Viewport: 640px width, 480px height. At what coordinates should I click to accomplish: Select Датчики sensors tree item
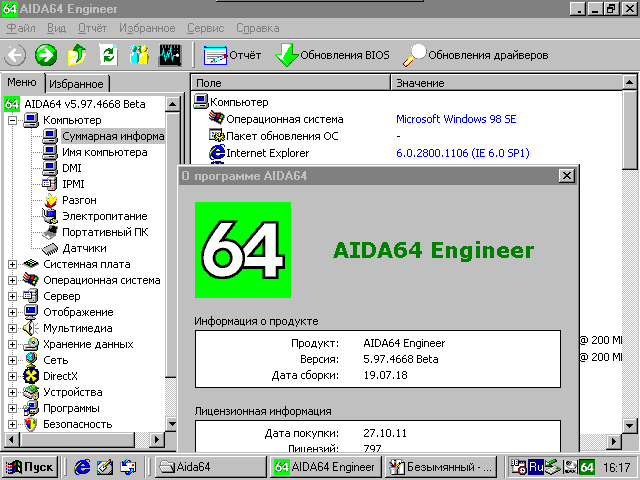click(83, 248)
